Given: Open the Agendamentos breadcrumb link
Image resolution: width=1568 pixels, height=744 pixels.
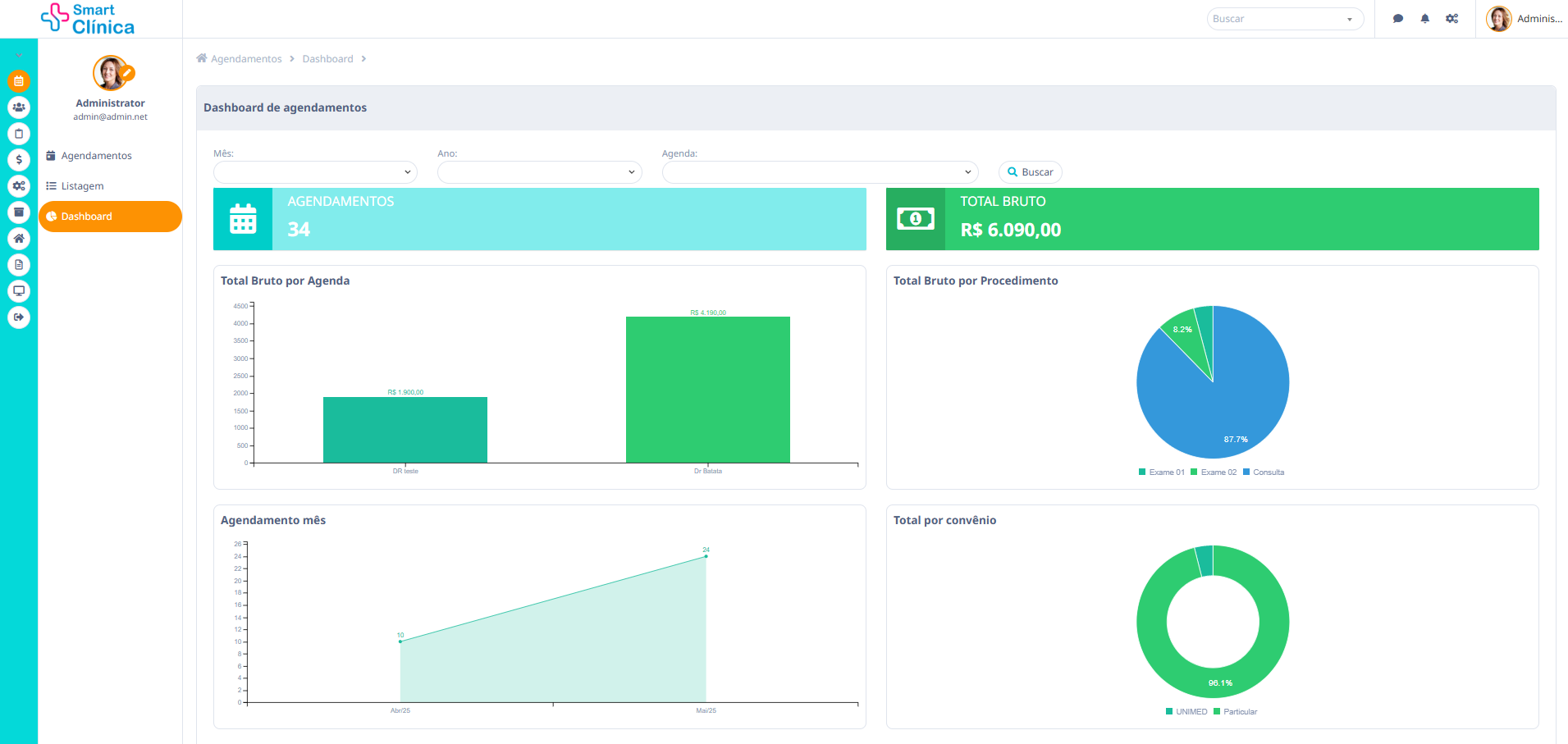Looking at the screenshot, I should [x=245, y=58].
